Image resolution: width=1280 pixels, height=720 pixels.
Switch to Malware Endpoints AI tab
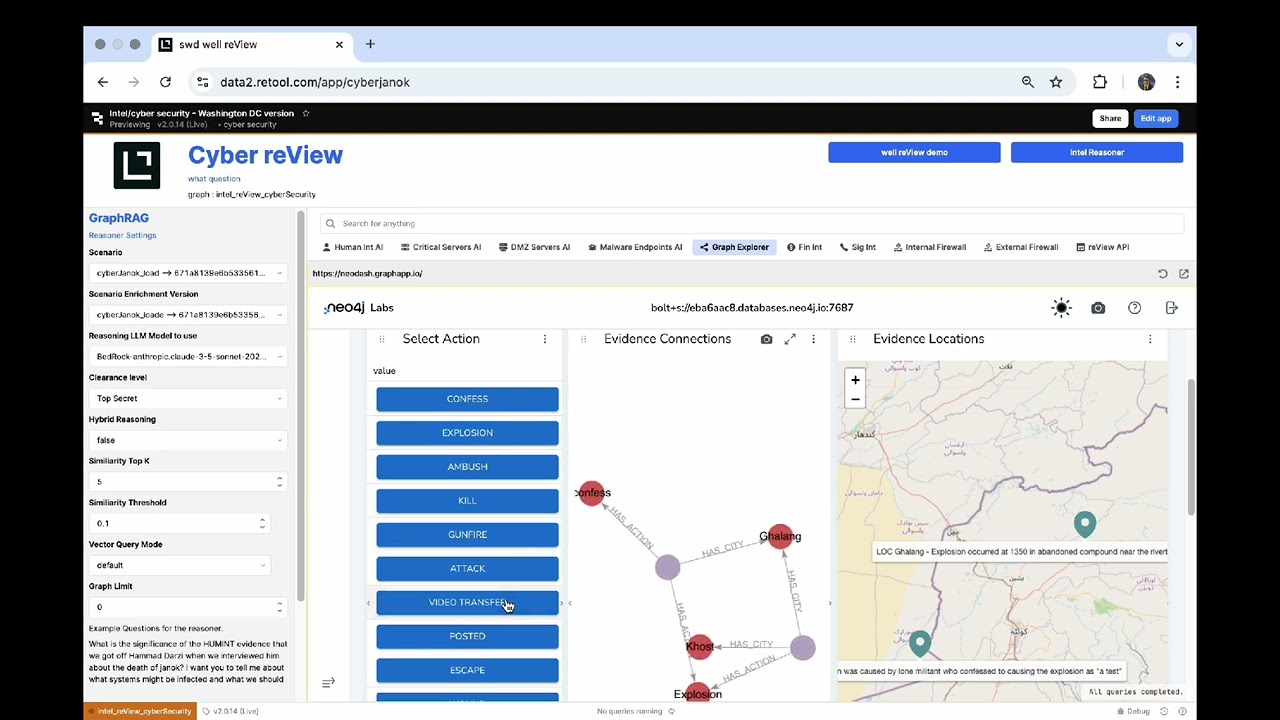click(x=635, y=247)
